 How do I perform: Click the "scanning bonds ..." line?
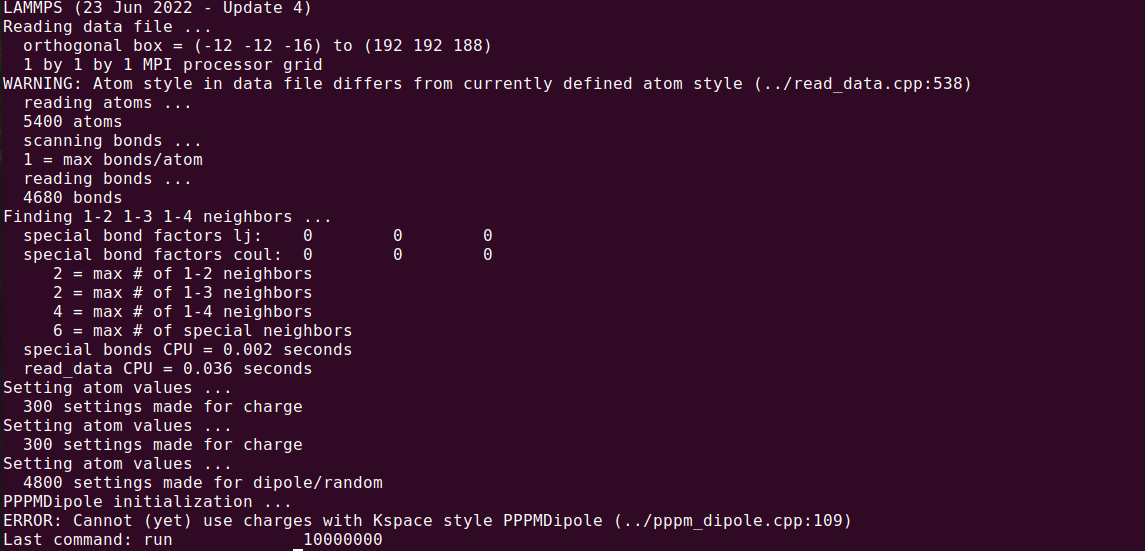click(112, 141)
